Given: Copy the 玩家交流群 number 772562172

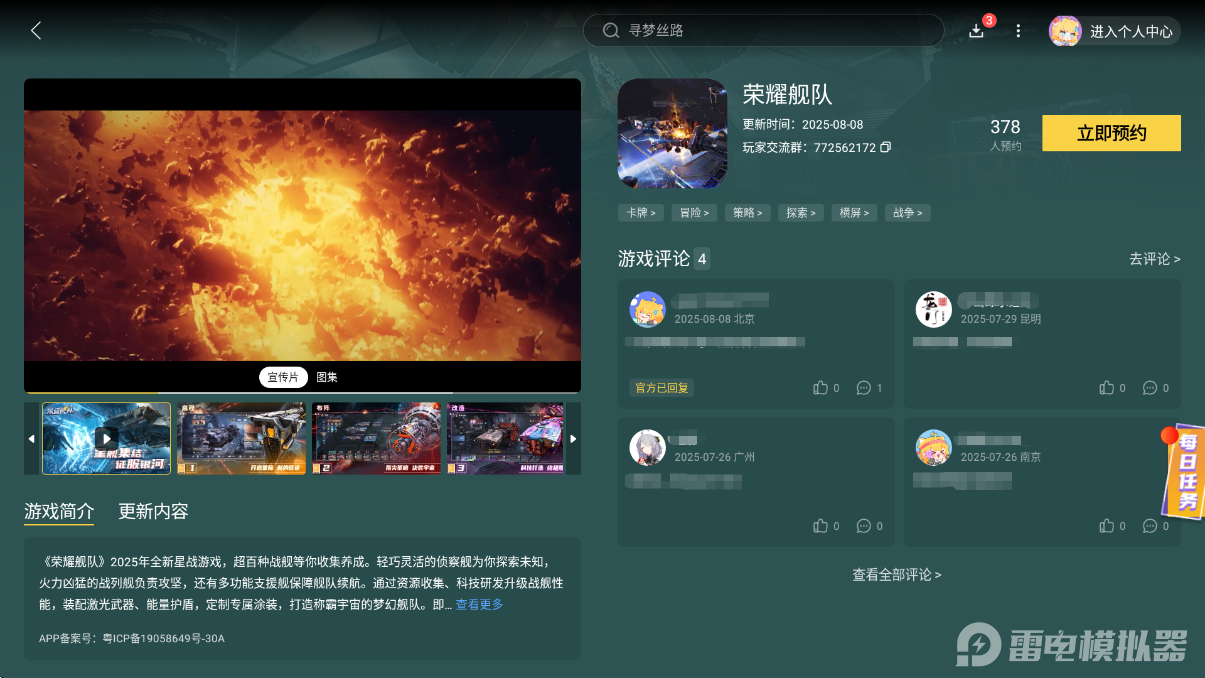Looking at the screenshot, I should pyautogui.click(x=884, y=147).
